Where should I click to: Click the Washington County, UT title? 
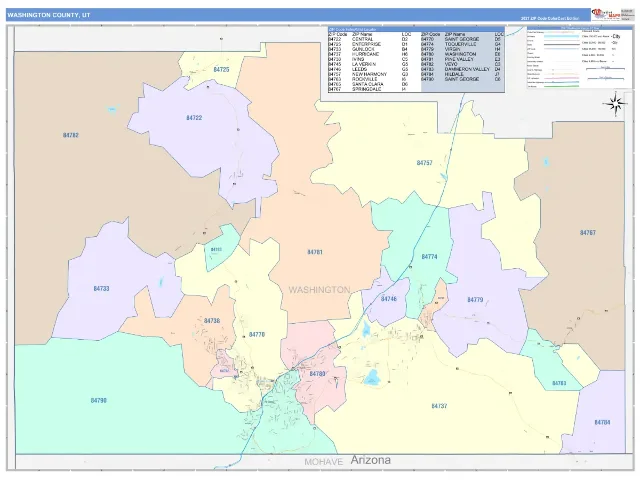coord(49,15)
